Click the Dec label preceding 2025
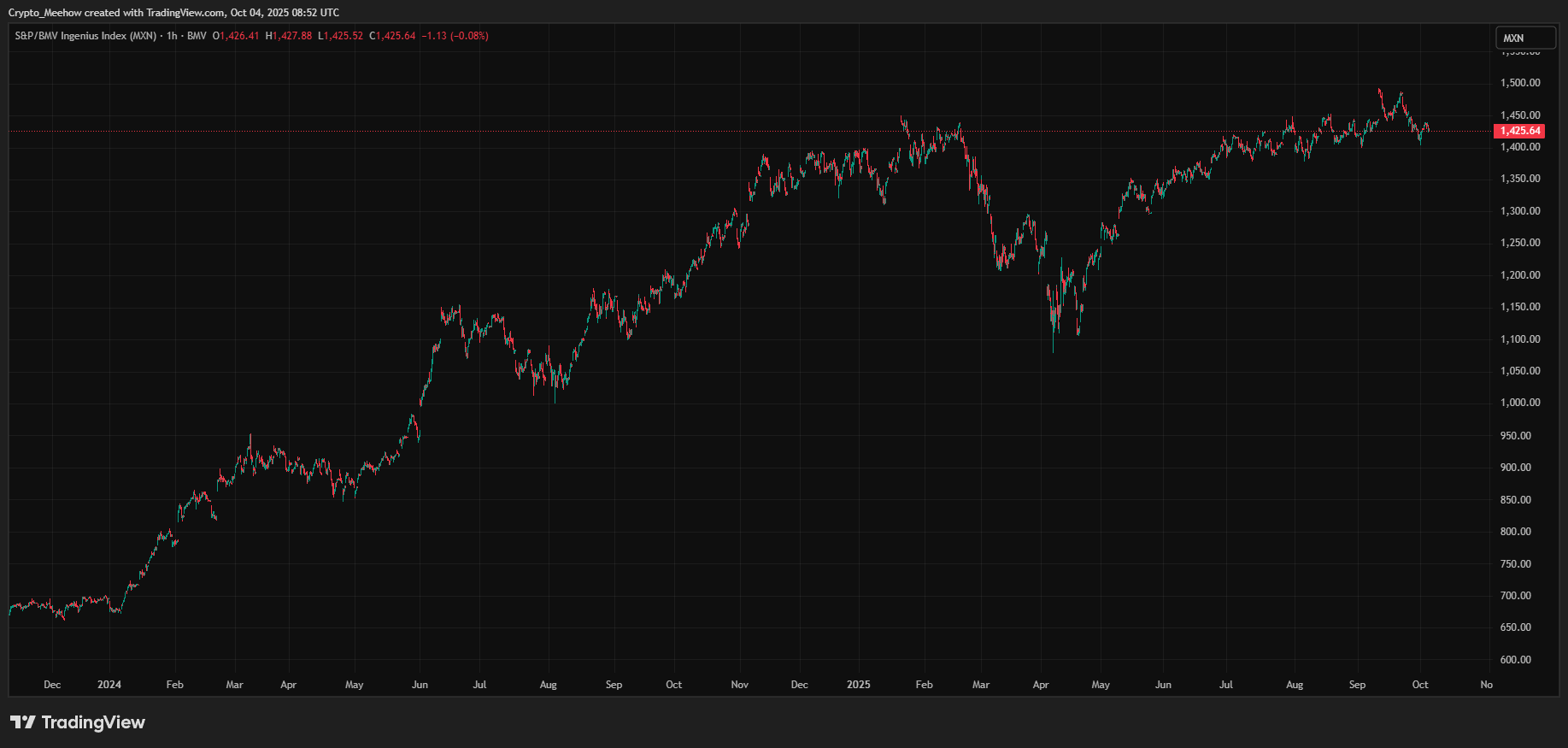 pos(800,685)
